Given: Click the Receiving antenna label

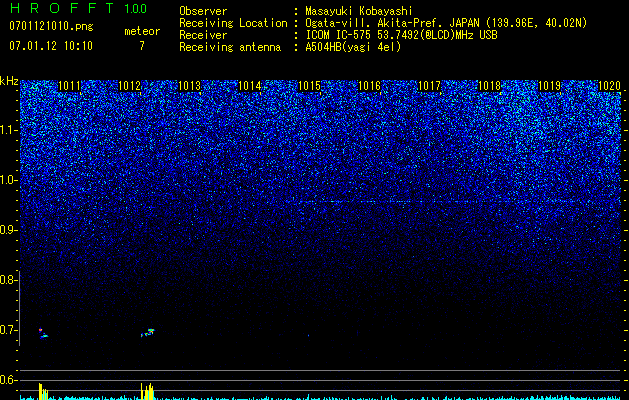Looking at the screenshot, I should (x=230, y=47).
